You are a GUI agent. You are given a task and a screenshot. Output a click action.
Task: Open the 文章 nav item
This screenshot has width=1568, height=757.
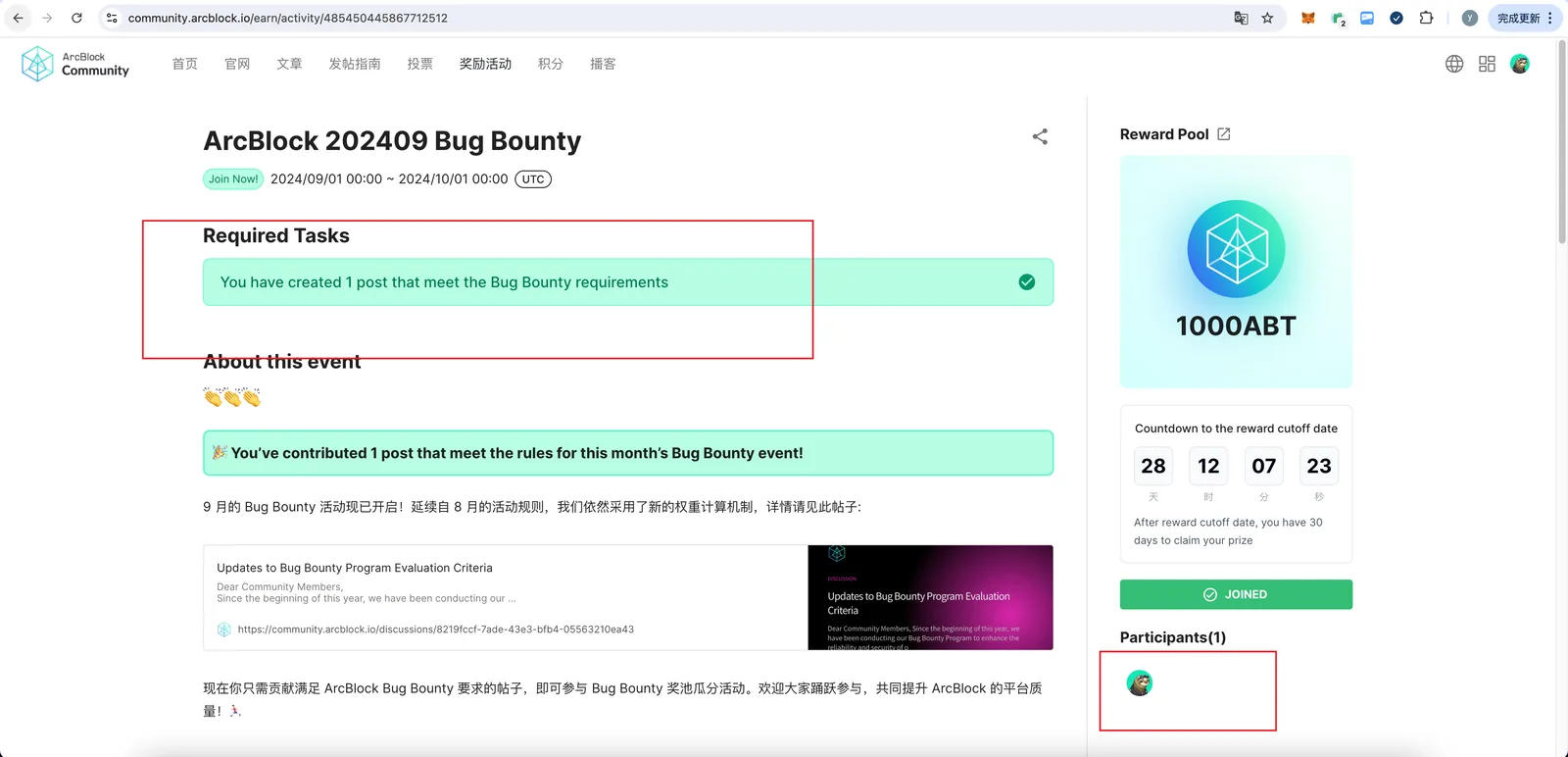point(289,64)
